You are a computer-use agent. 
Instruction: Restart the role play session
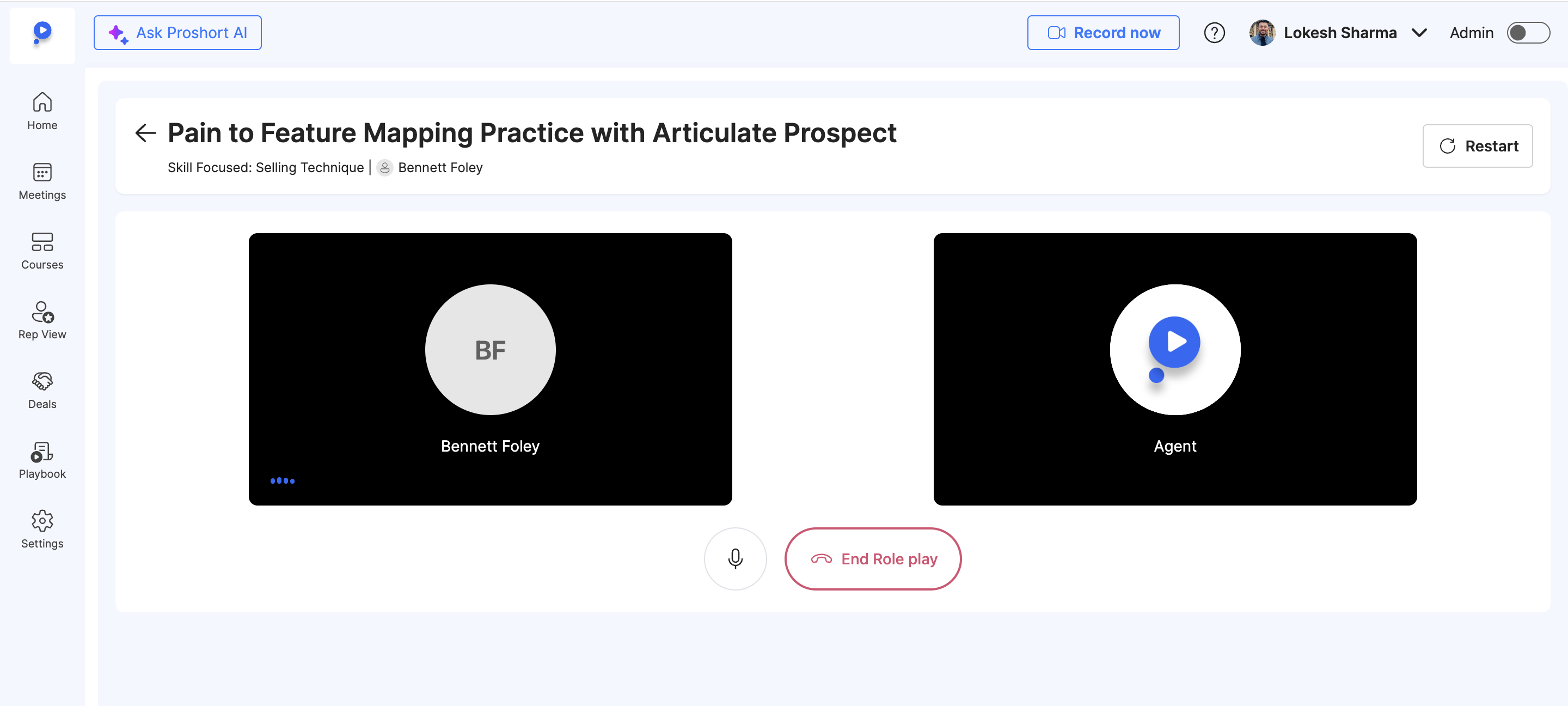(x=1477, y=146)
